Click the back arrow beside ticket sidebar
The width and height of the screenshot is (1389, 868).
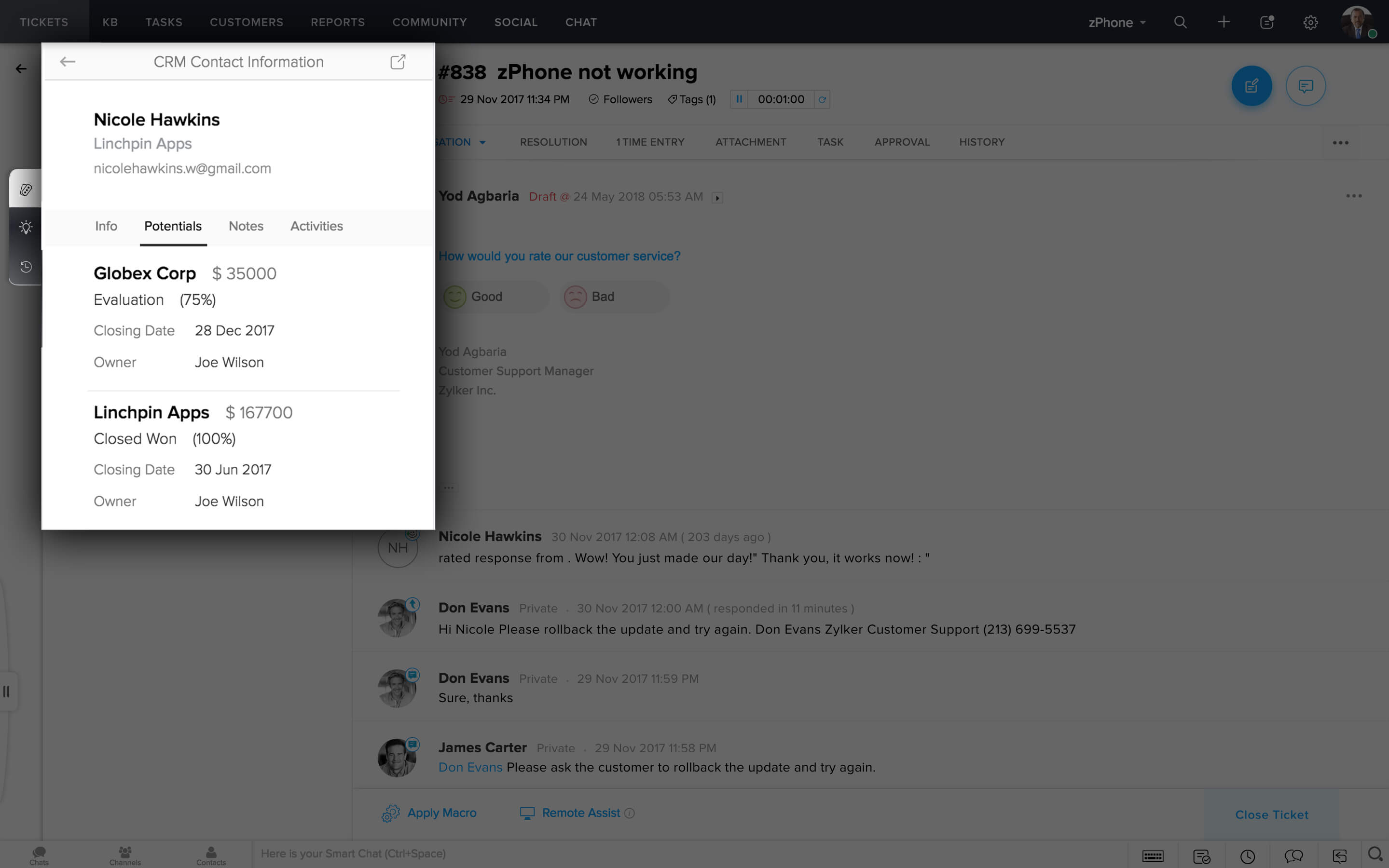tap(21, 69)
